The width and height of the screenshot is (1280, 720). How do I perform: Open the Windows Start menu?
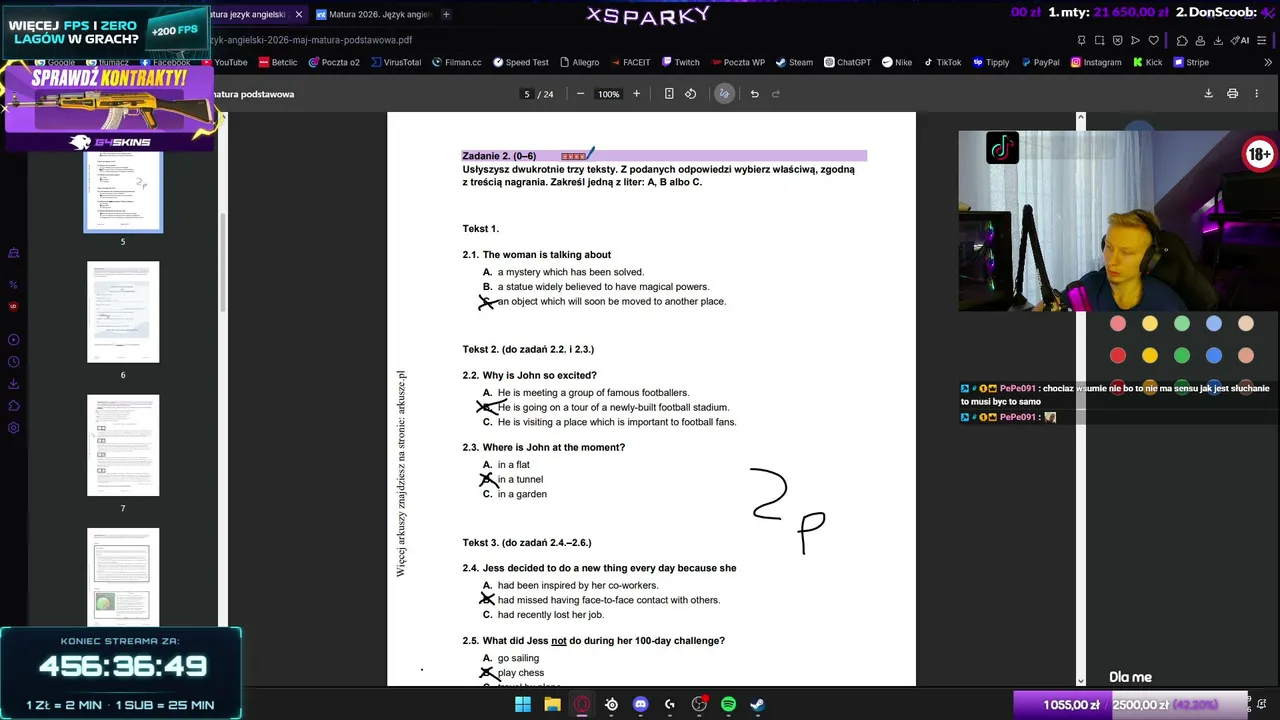point(523,704)
